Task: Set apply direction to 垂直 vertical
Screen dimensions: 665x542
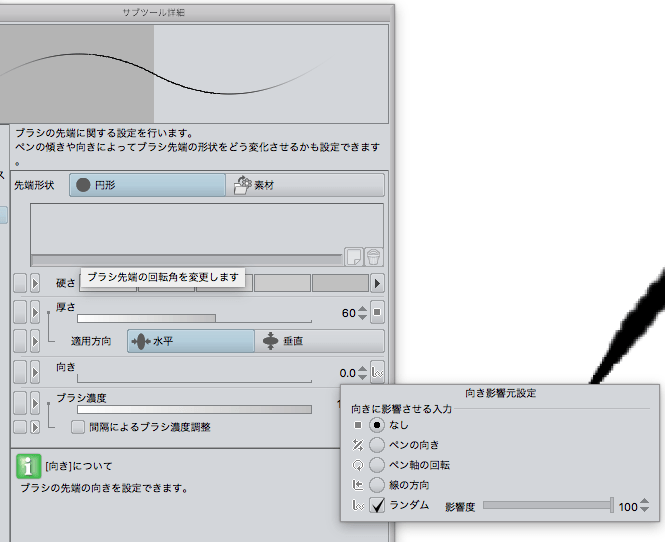Action: (318, 341)
